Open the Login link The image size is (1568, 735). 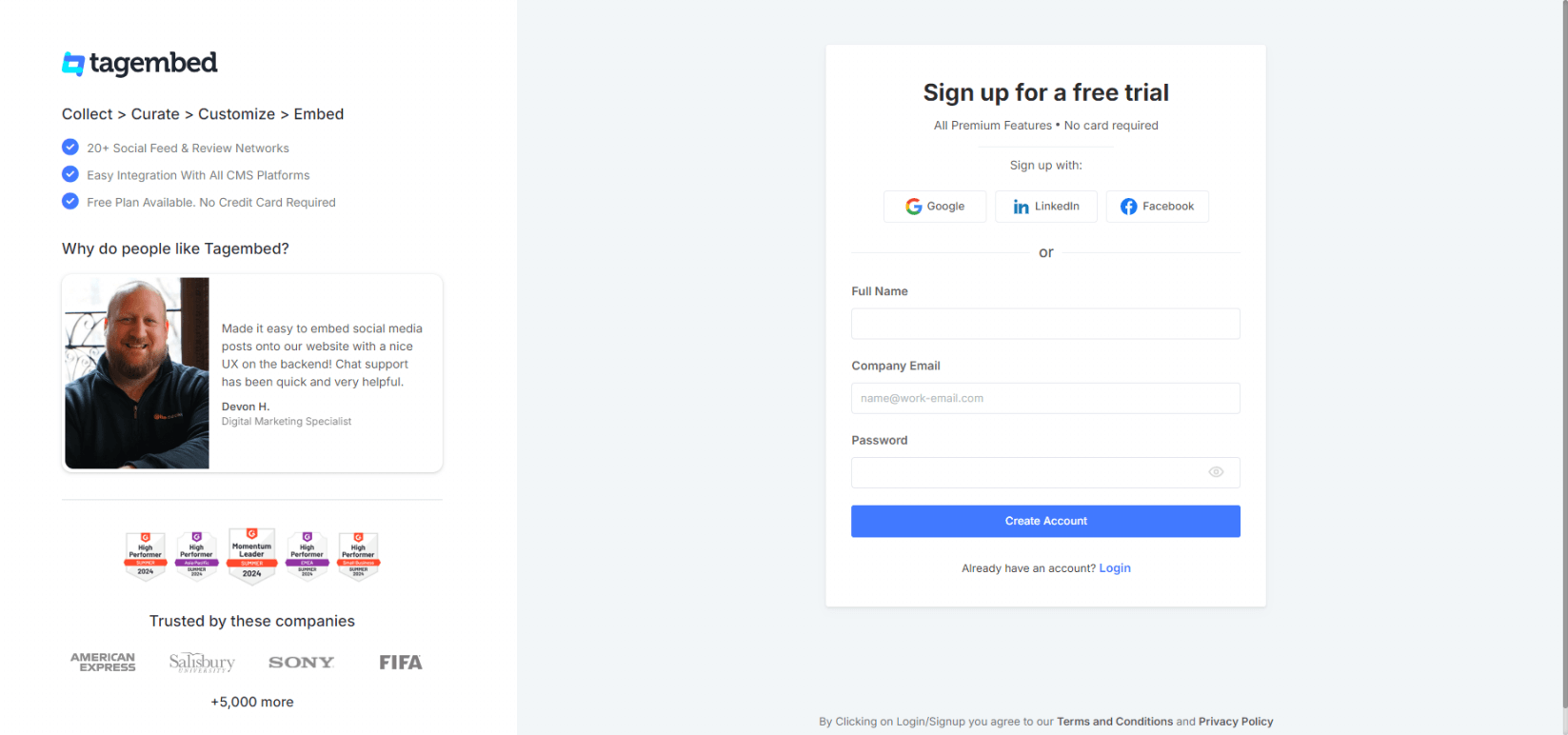click(1115, 567)
